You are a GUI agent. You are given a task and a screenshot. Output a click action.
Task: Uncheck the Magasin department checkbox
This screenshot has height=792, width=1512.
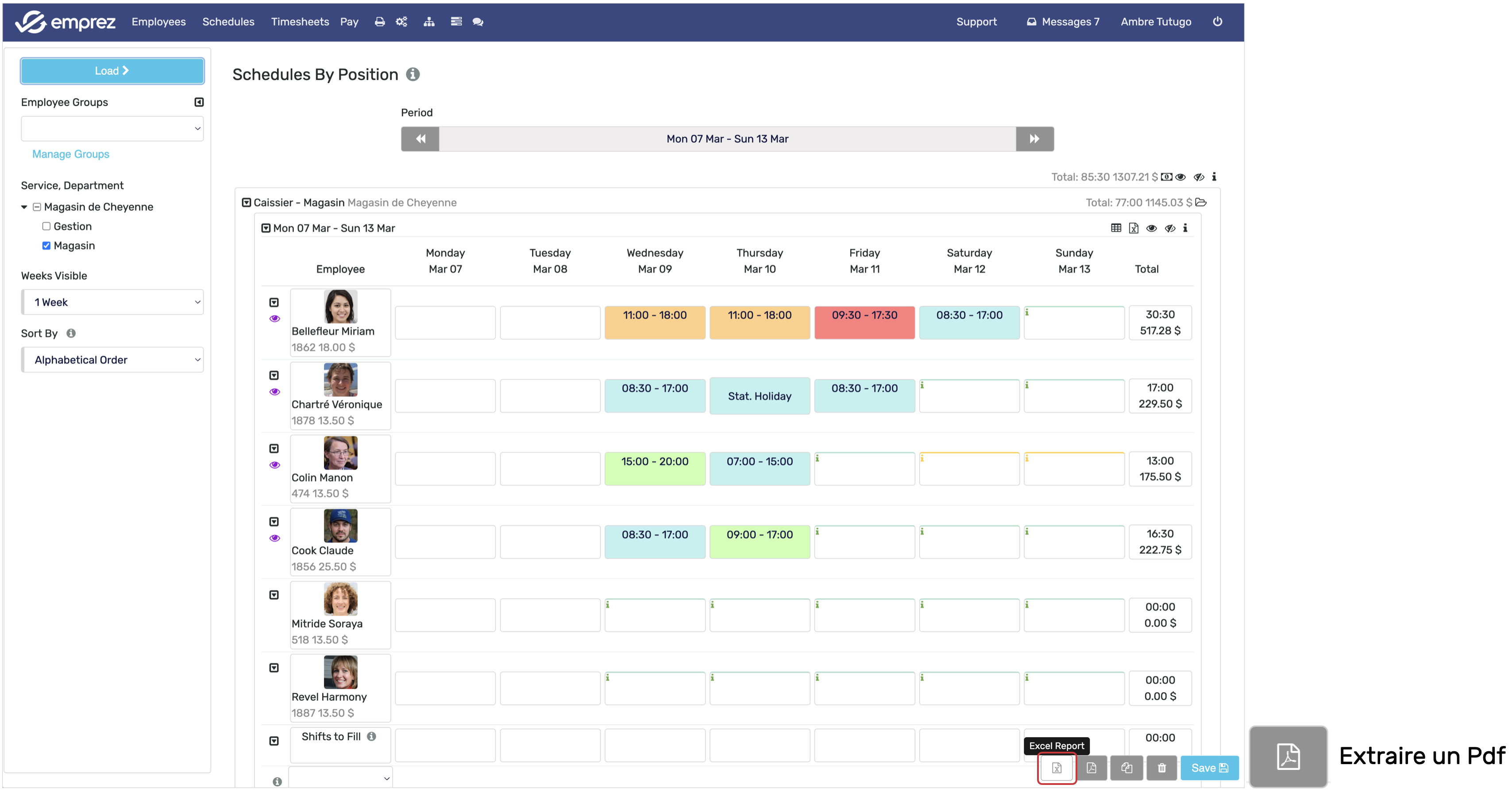[x=46, y=246]
